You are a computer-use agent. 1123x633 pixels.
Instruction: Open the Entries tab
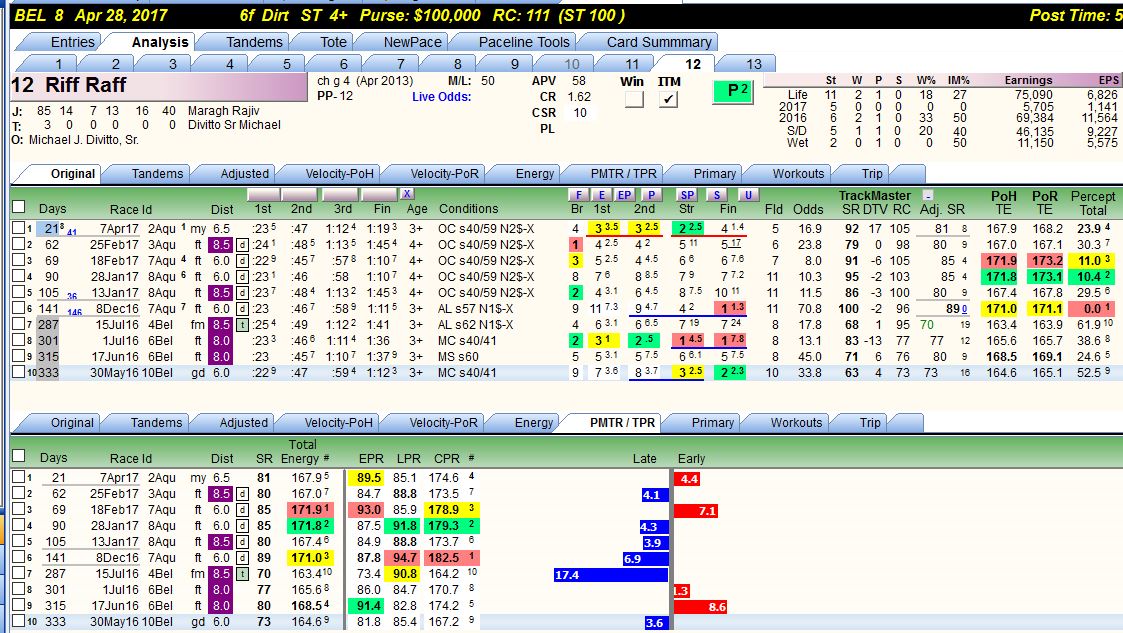point(72,42)
